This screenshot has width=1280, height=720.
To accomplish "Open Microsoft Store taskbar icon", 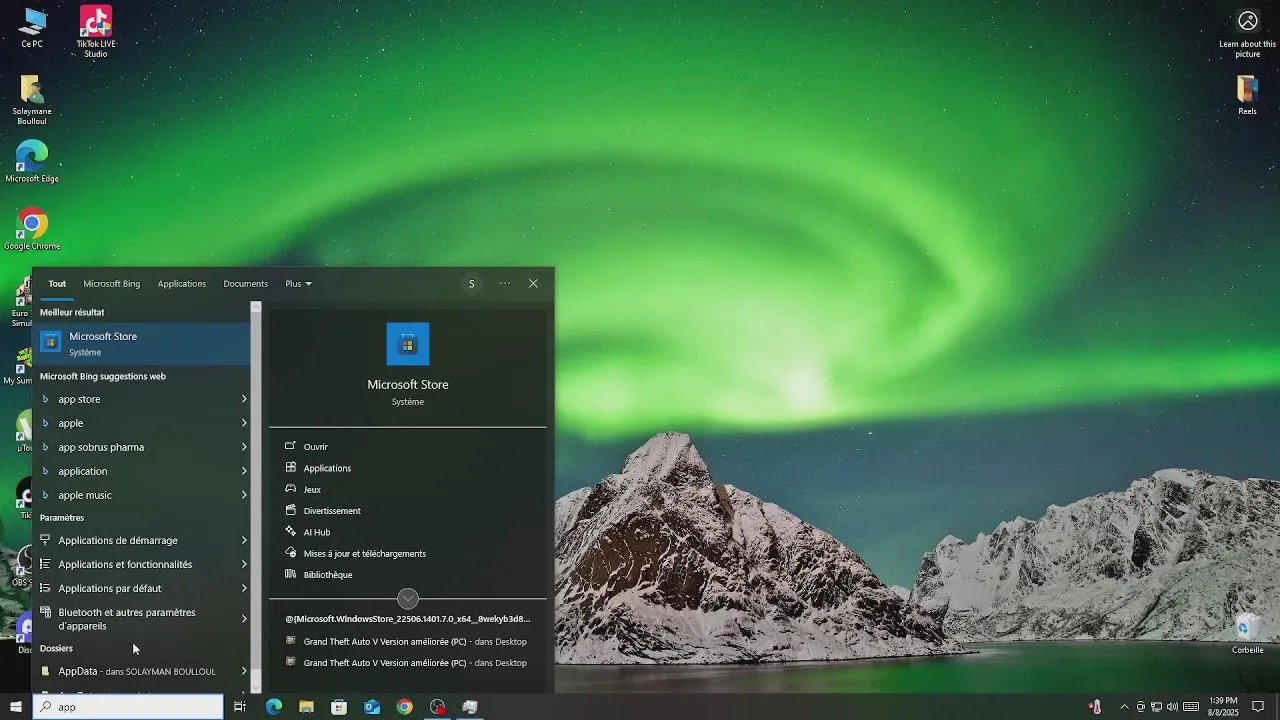I will (339, 707).
